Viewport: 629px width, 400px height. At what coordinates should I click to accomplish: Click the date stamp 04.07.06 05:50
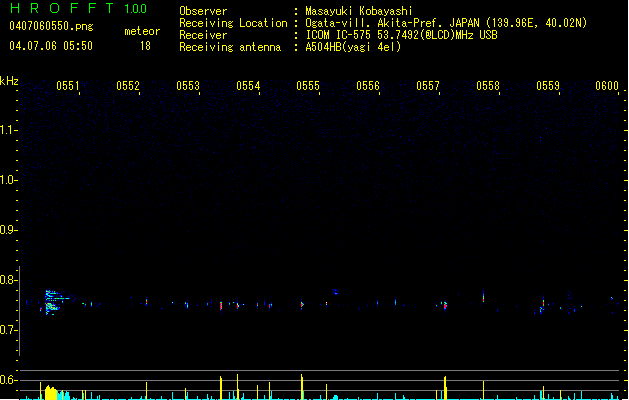(x=51, y=46)
